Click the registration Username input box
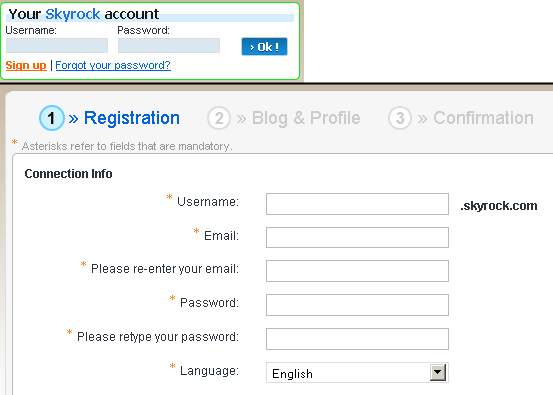The width and height of the screenshot is (553, 395). pyautogui.click(x=357, y=204)
